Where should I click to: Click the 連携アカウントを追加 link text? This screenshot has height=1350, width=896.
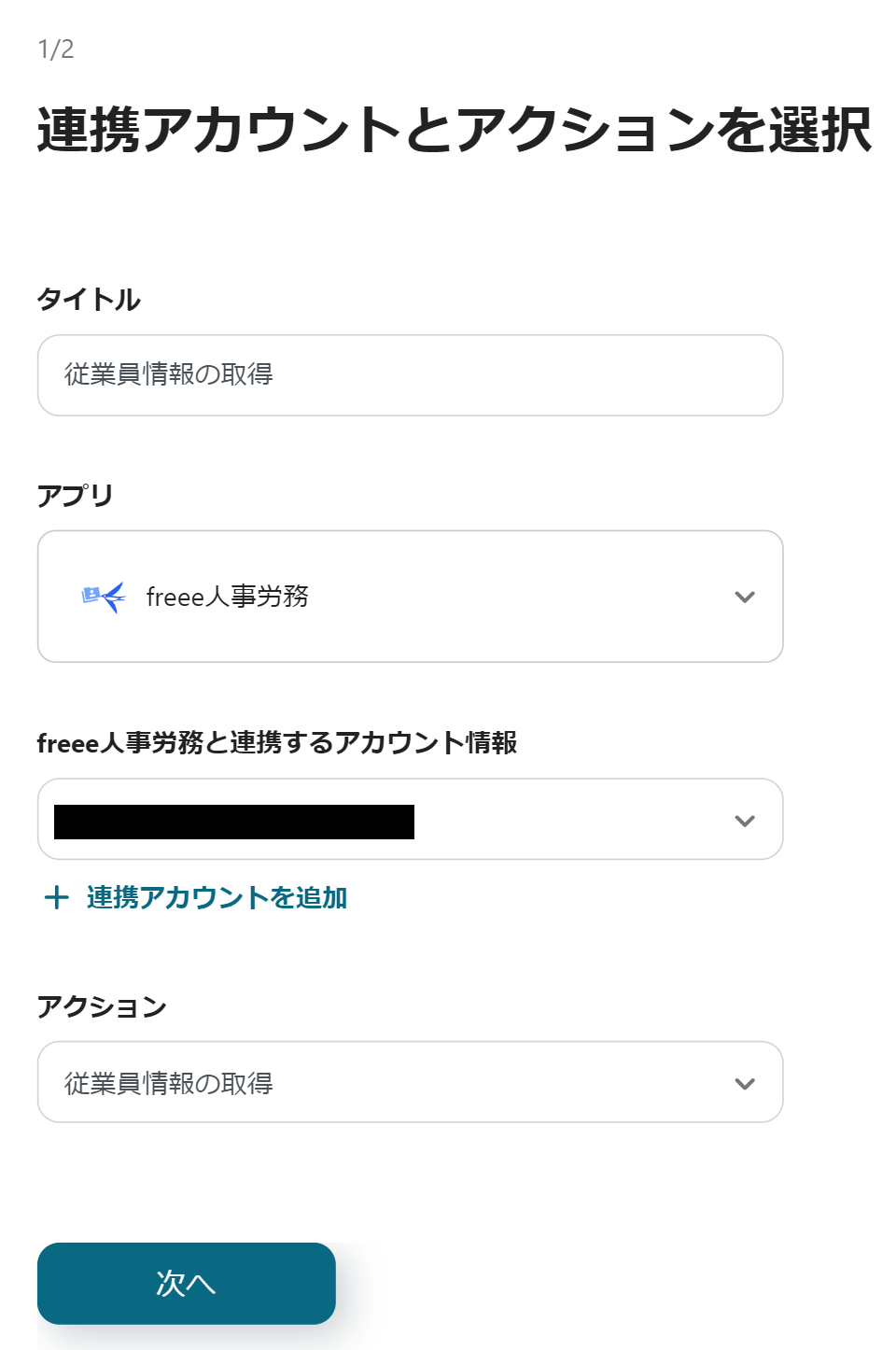coord(217,898)
